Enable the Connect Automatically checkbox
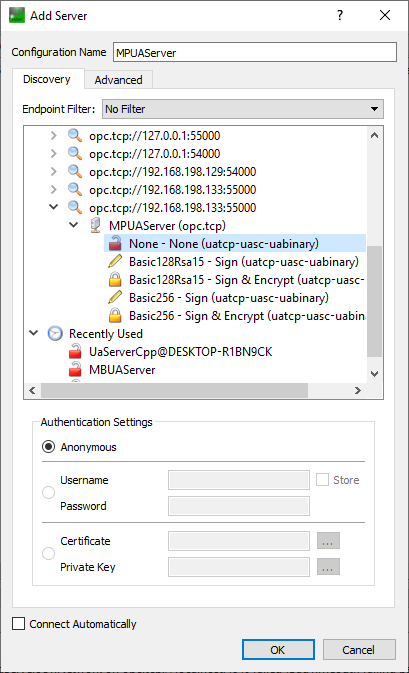Image resolution: width=409 pixels, height=673 pixels. pos(18,624)
